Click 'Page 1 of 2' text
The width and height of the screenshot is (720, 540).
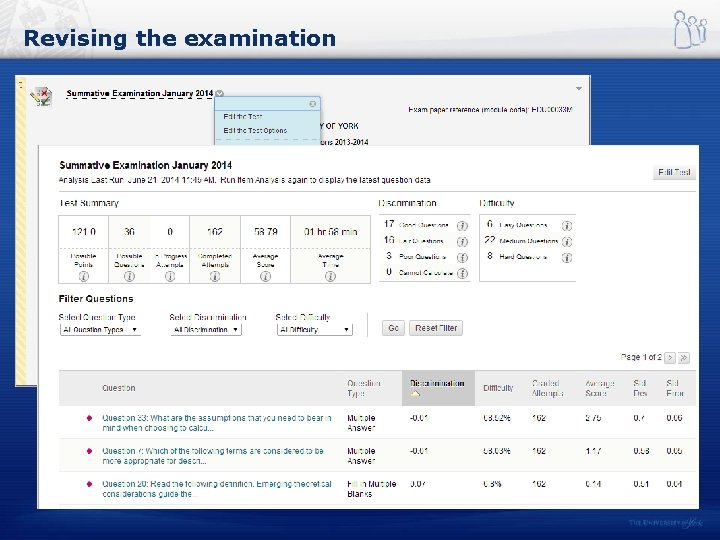point(641,357)
